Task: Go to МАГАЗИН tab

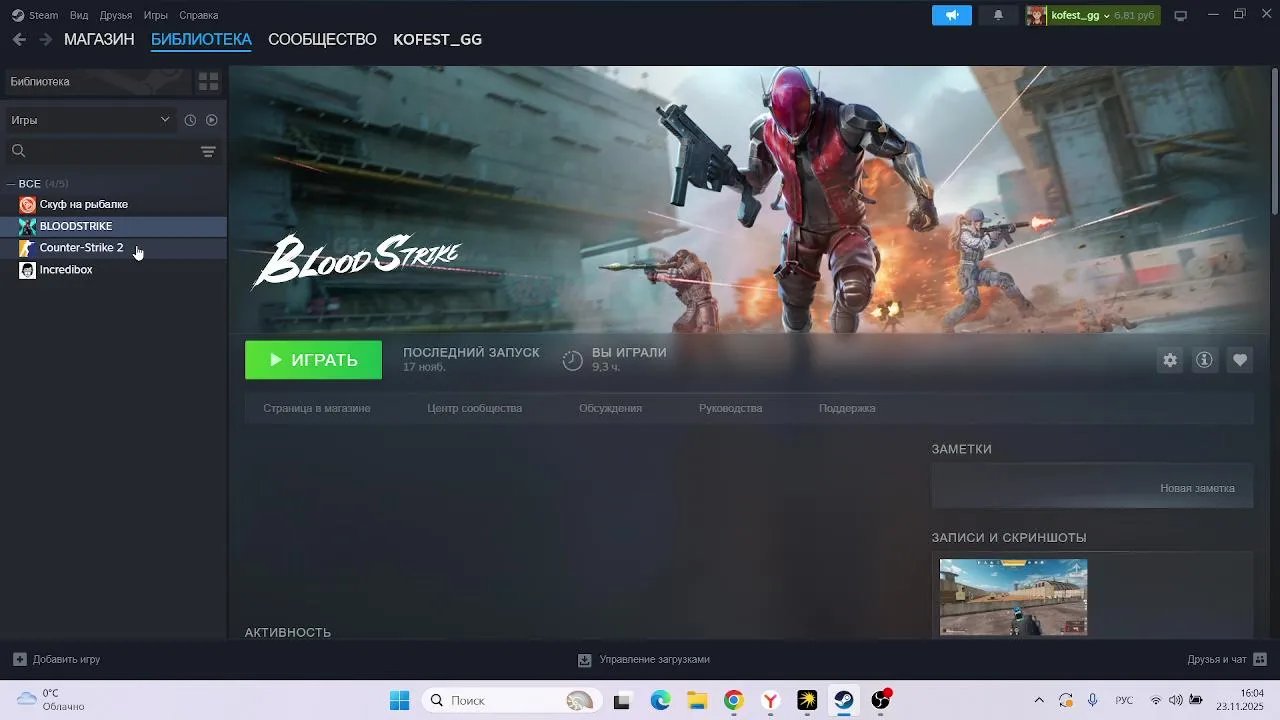Action: click(x=99, y=40)
